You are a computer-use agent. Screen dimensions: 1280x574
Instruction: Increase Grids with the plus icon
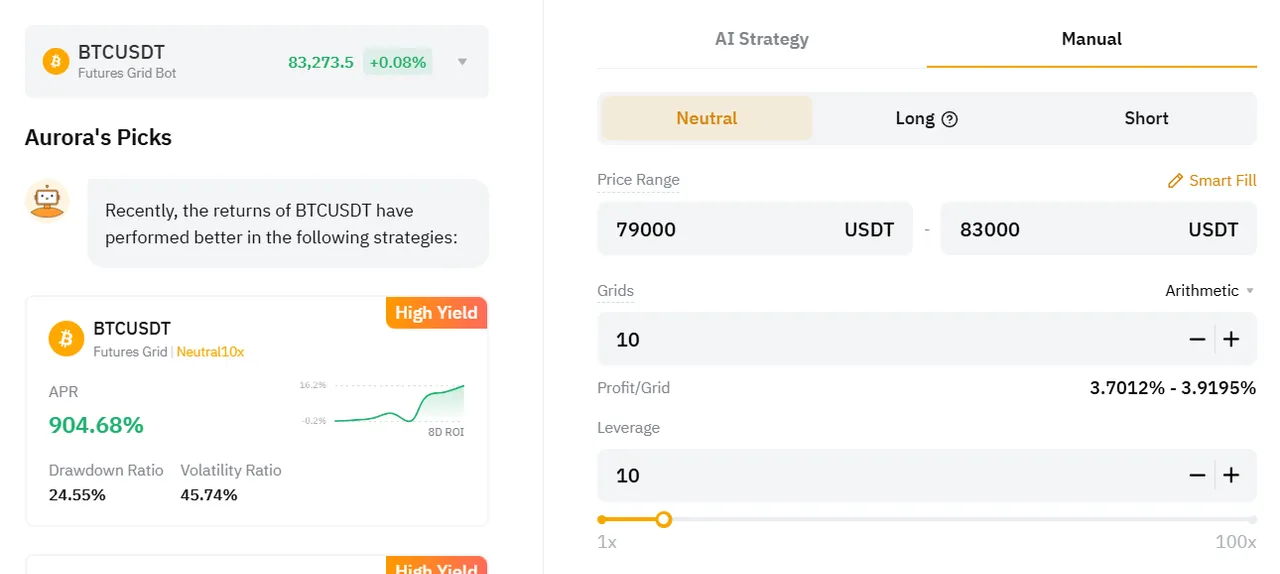tap(1231, 339)
